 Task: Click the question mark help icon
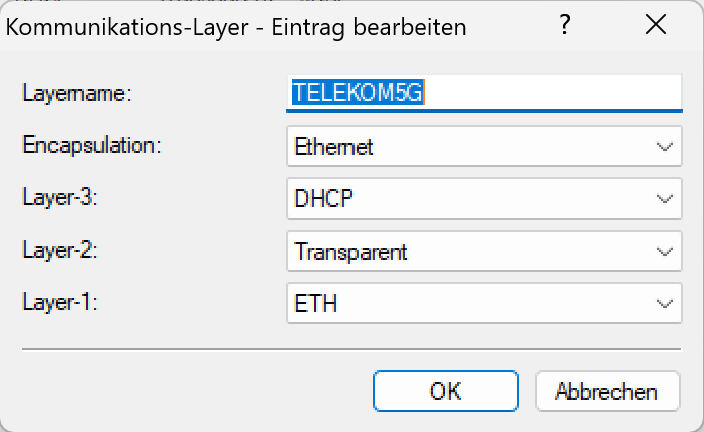[566, 26]
